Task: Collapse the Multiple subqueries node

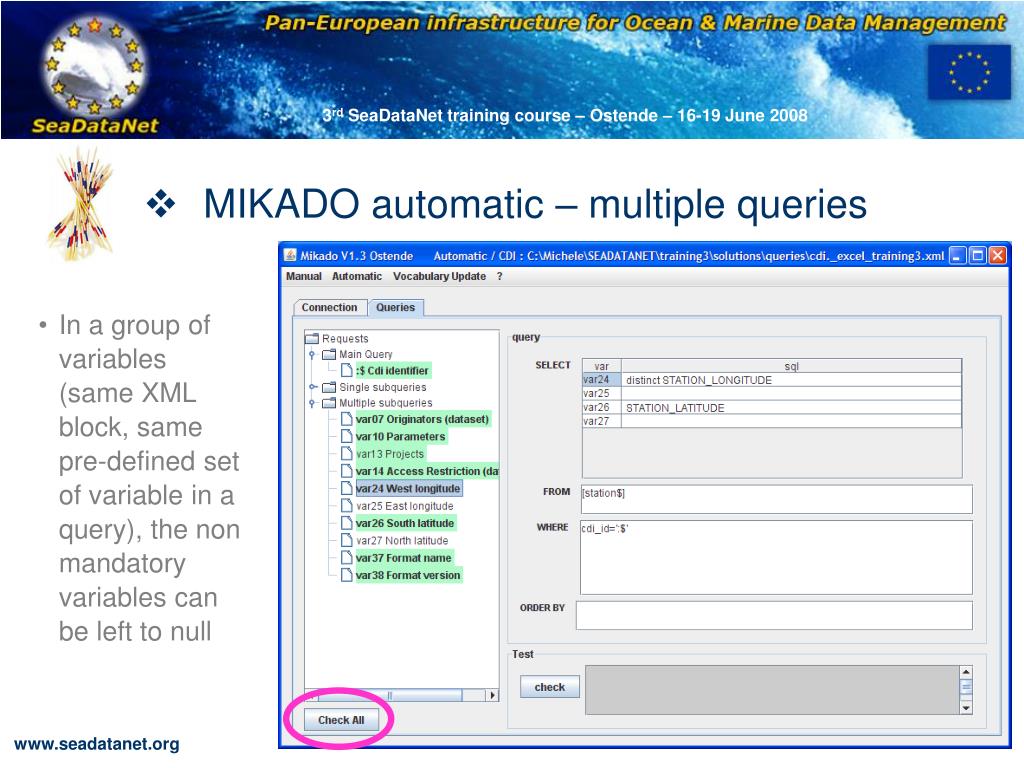Action: pyautogui.click(x=312, y=404)
